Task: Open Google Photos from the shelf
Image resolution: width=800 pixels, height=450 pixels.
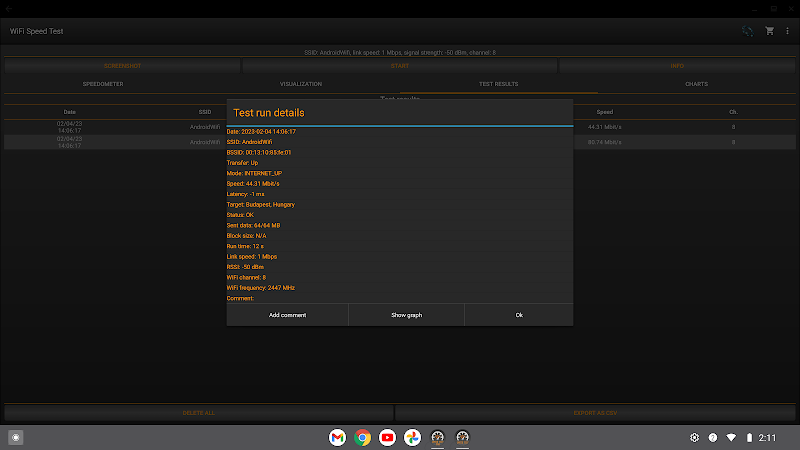Action: click(x=413, y=438)
